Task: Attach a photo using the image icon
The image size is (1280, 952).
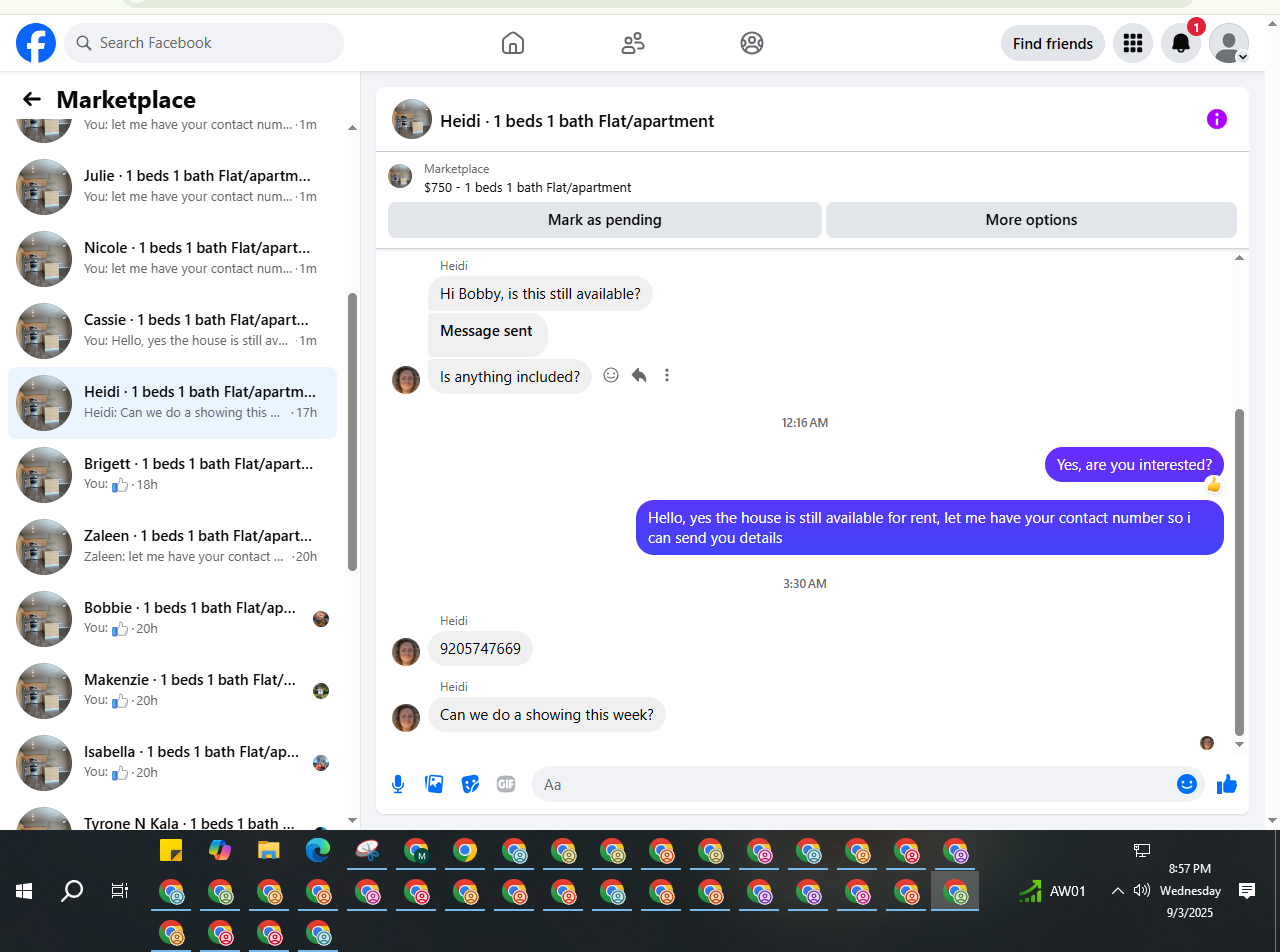Action: [434, 784]
